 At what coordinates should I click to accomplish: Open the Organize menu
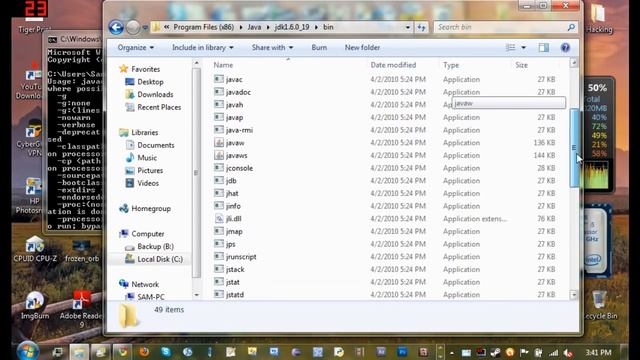pyautogui.click(x=136, y=48)
